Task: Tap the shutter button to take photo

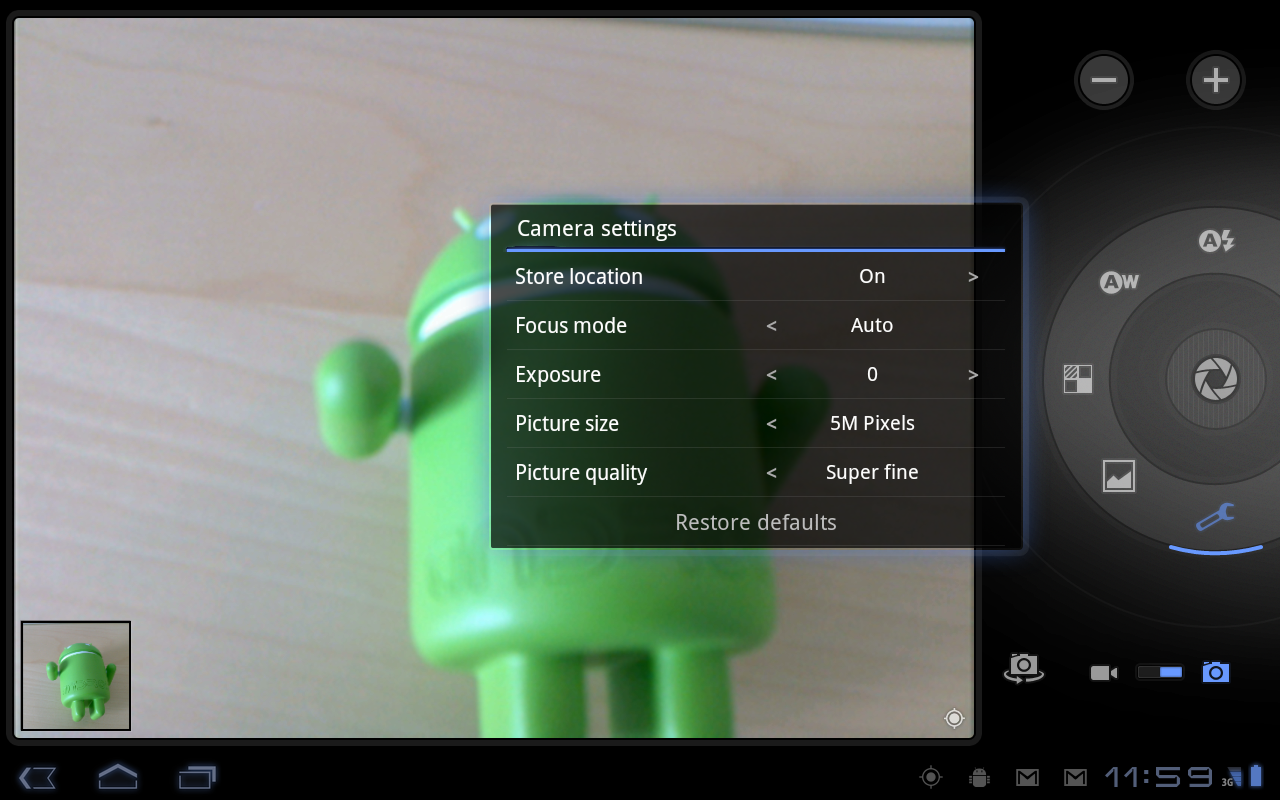Action: (1216, 379)
